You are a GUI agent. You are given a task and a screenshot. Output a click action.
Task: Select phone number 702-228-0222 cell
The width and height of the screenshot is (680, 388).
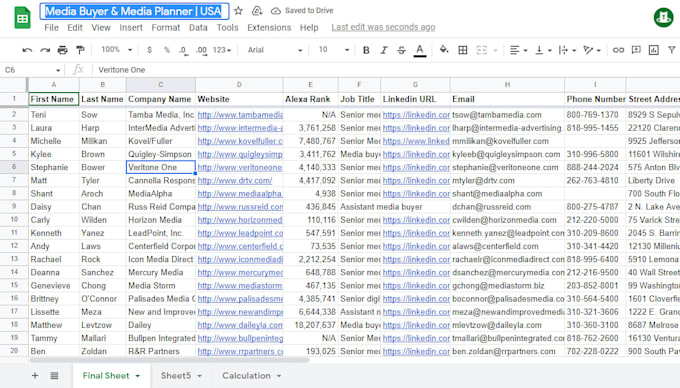(595, 351)
